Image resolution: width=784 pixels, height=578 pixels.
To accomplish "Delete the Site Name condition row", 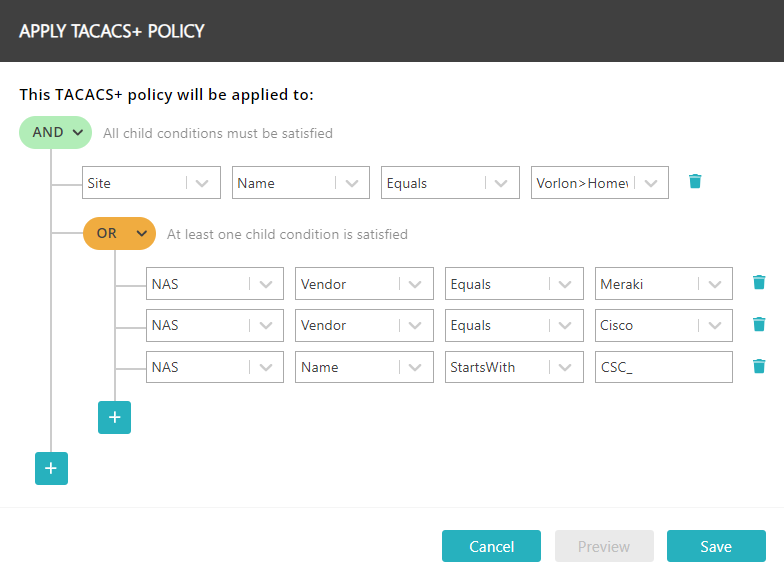I will tap(694, 182).
